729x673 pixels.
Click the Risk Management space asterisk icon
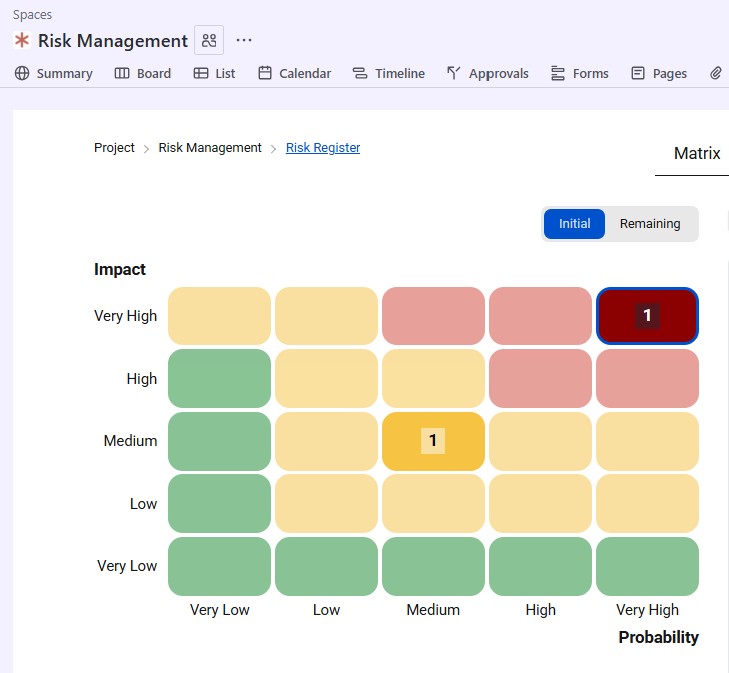pyautogui.click(x=21, y=41)
